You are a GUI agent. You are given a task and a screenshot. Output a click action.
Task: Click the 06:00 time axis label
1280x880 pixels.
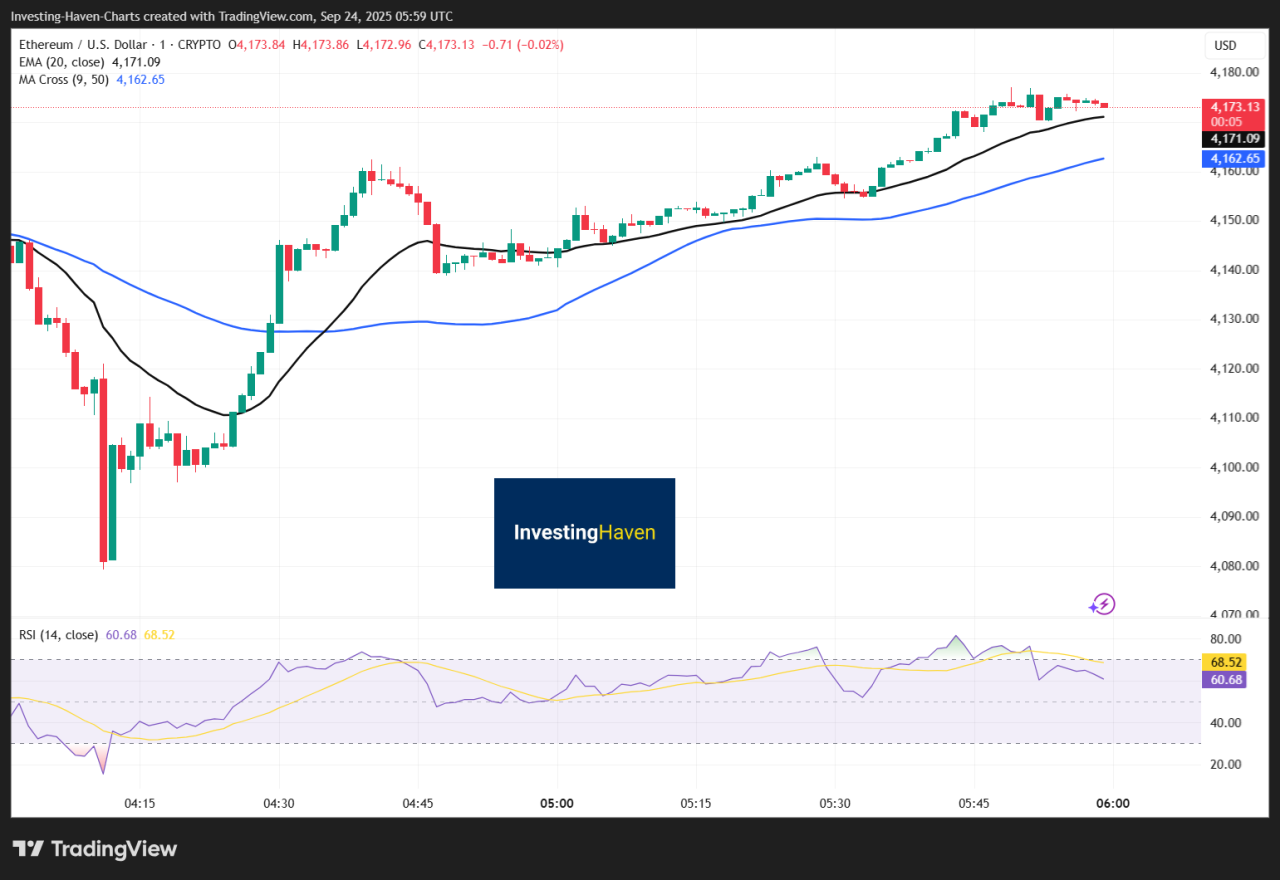[x=1113, y=803]
